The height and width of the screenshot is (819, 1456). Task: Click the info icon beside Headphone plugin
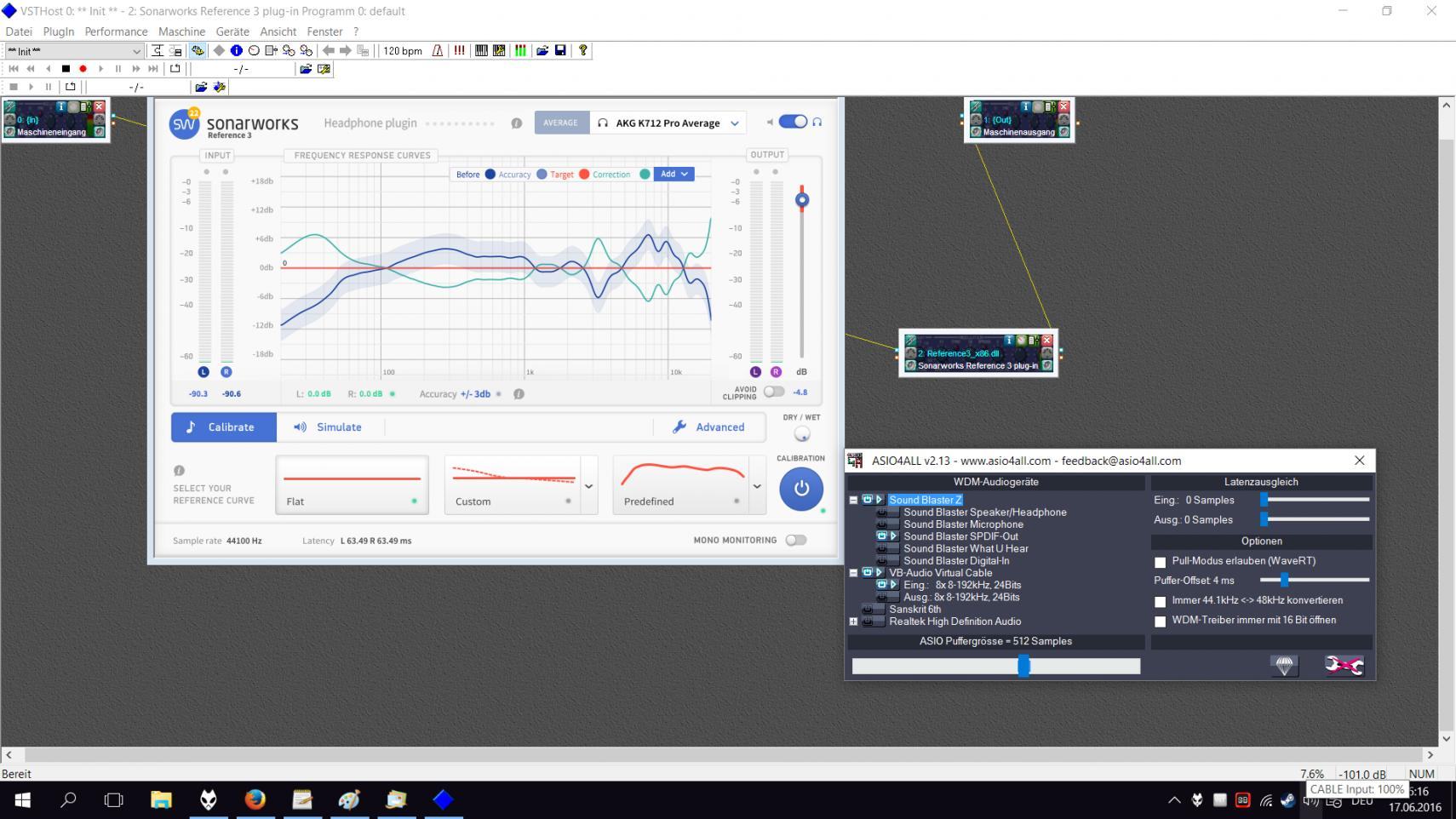[516, 123]
